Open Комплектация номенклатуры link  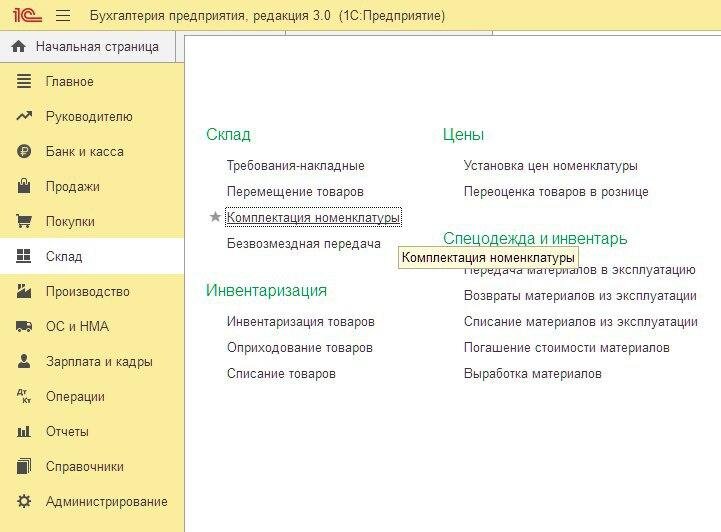tap(314, 217)
